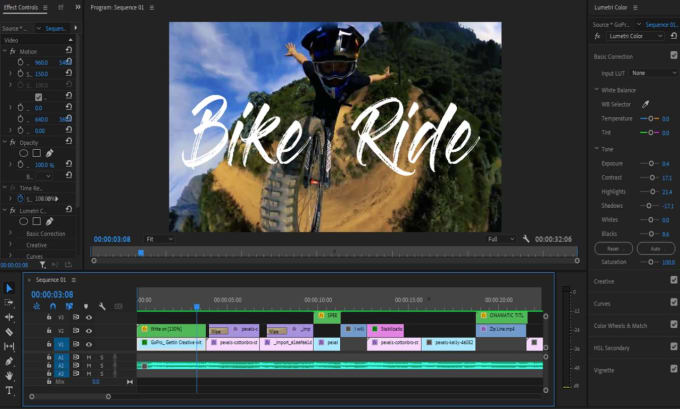Solo audio track A1
Image resolution: width=680 pixels, height=409 pixels.
click(101, 357)
